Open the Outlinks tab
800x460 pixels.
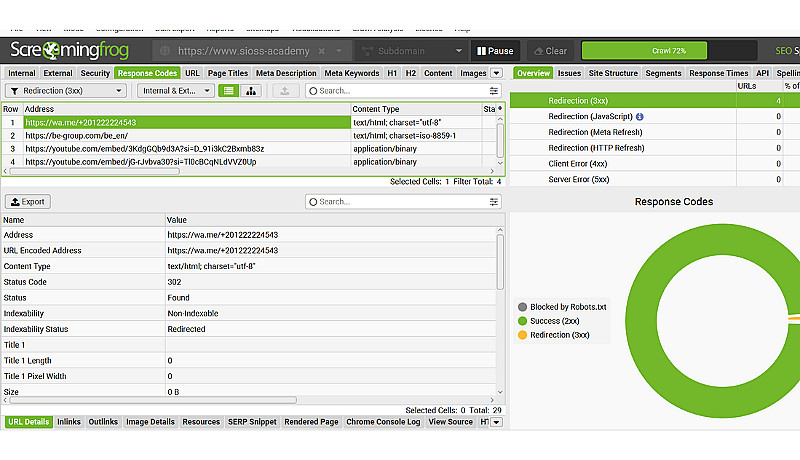point(103,422)
